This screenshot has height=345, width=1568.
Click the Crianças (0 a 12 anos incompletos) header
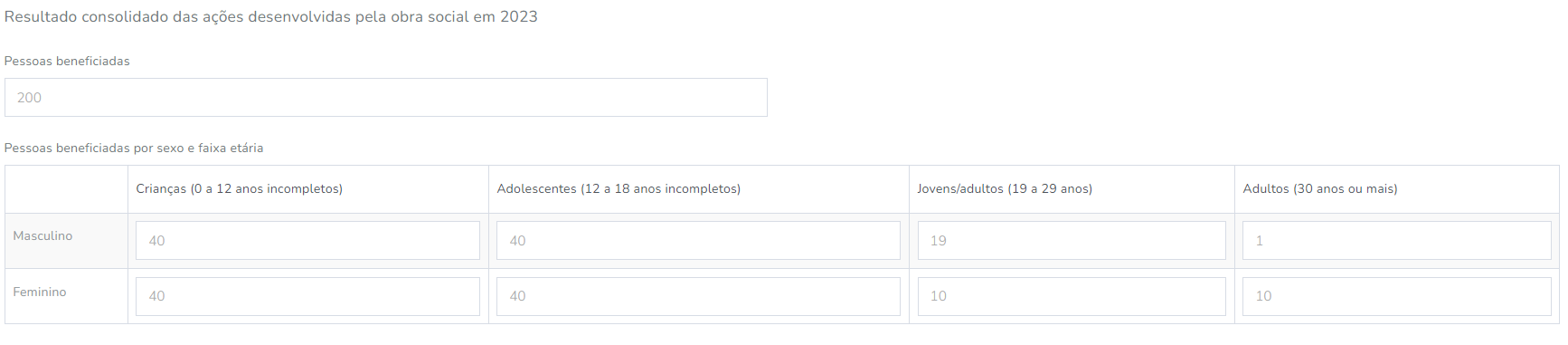(240, 189)
